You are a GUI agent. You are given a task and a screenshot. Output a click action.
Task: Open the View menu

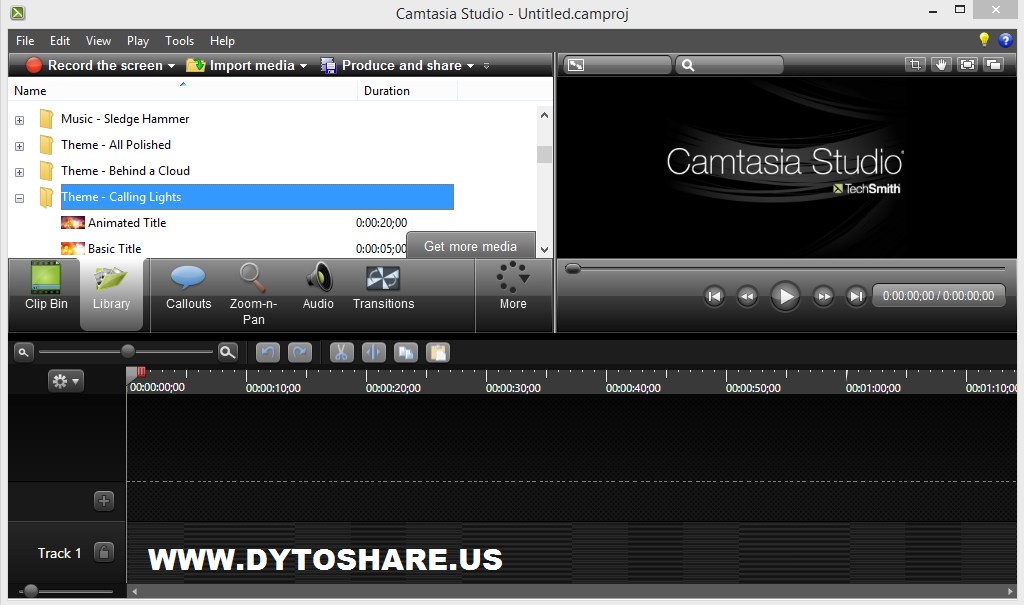98,41
